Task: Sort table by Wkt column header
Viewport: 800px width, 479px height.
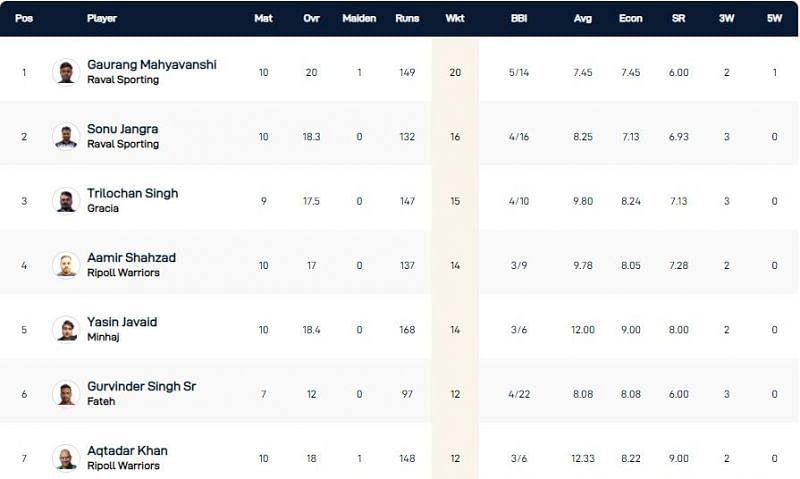Action: (x=455, y=18)
